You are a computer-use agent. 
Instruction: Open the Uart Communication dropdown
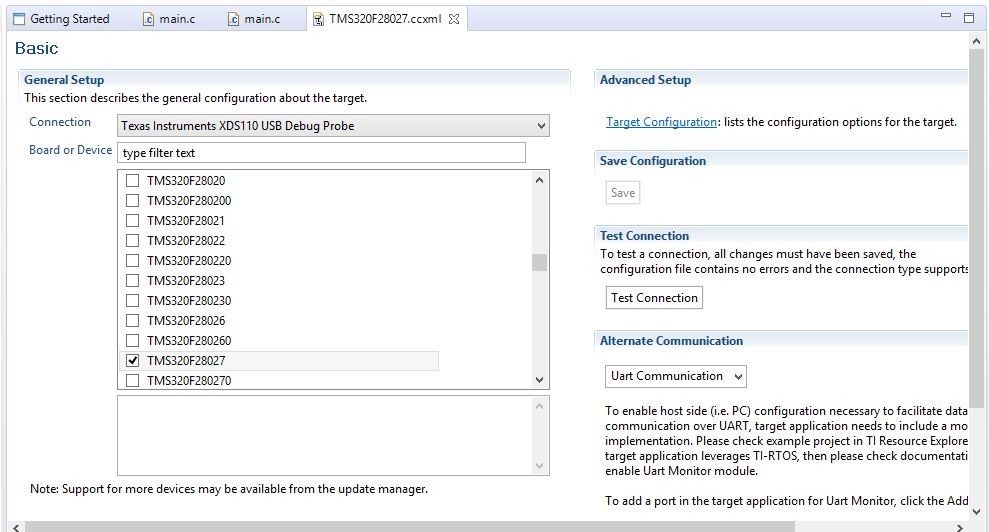tap(676, 376)
